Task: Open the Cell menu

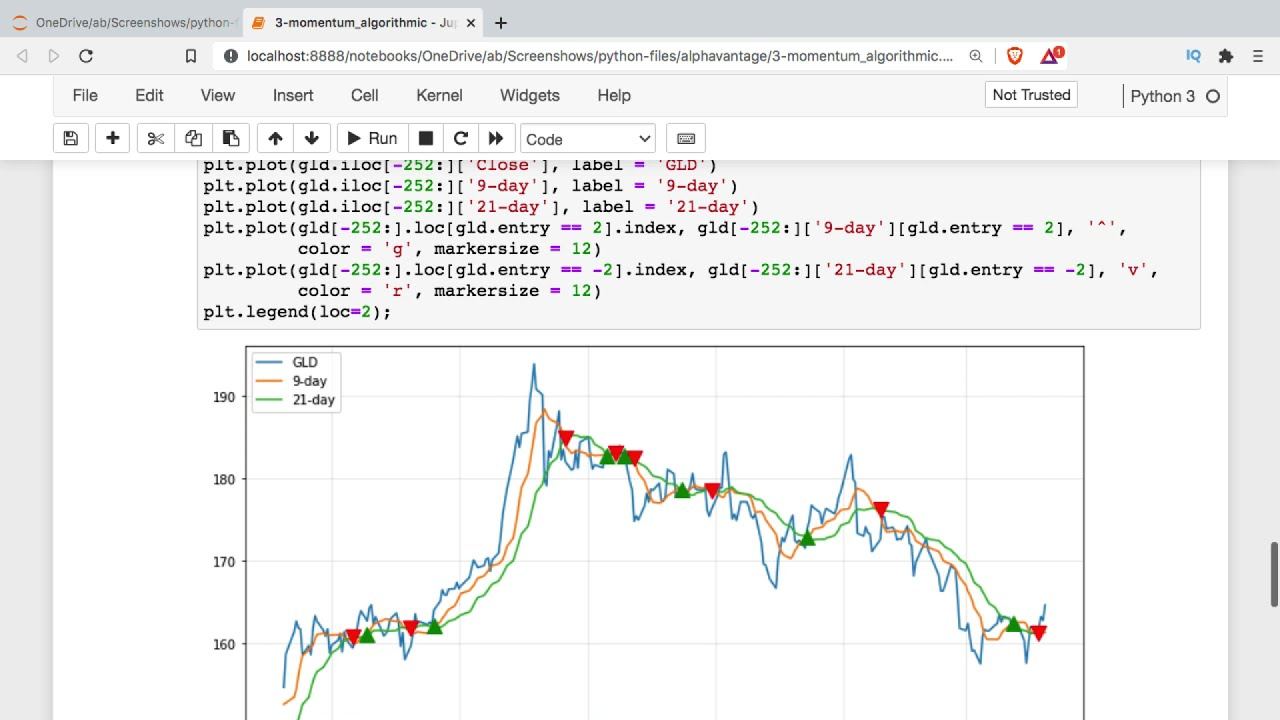Action: point(365,95)
